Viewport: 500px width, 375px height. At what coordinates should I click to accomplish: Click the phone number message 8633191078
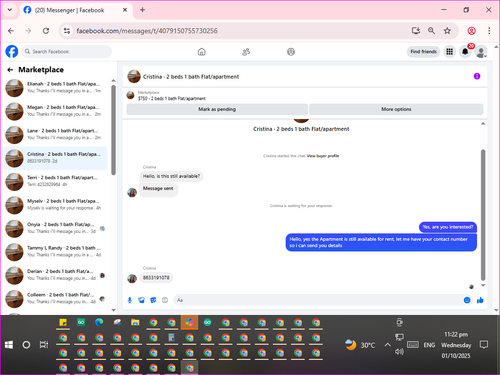[156, 278]
